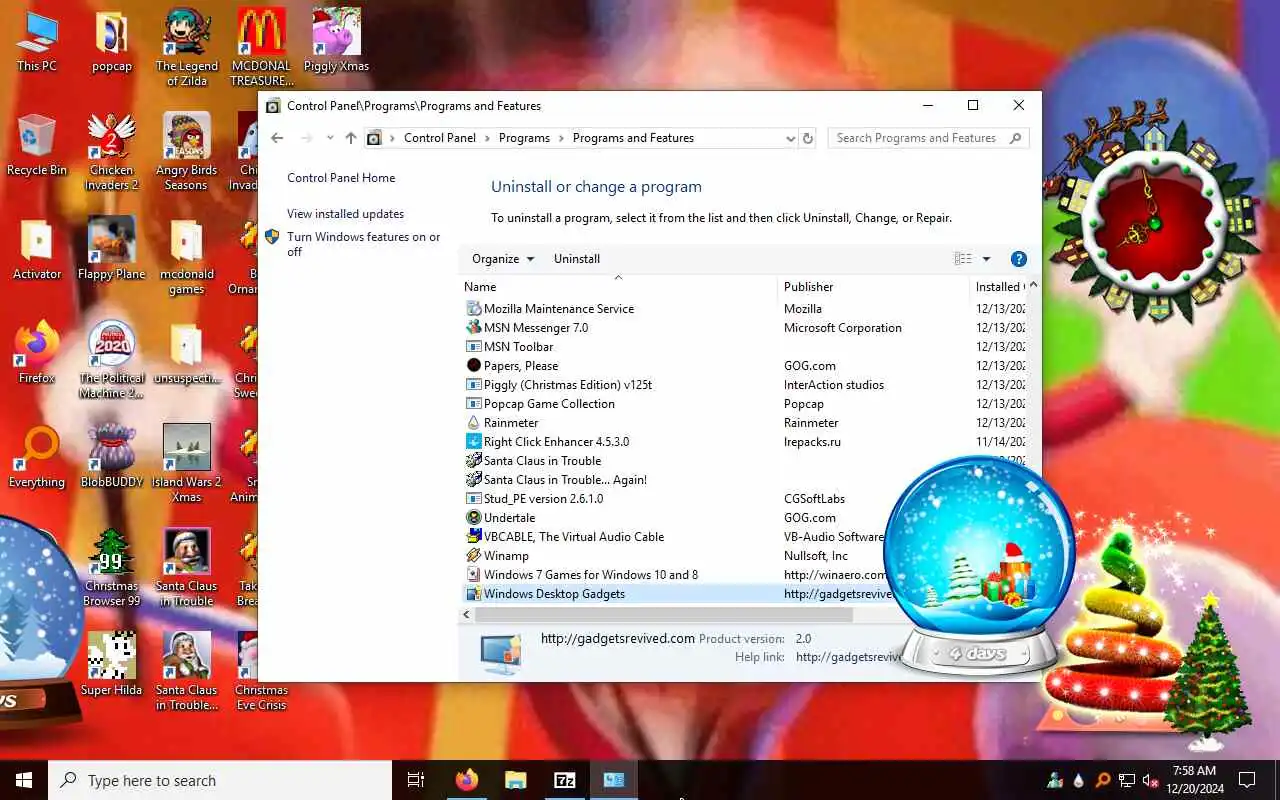Image resolution: width=1280 pixels, height=800 pixels.
Task: Open the popcap folder on desktop
Action: point(112,41)
